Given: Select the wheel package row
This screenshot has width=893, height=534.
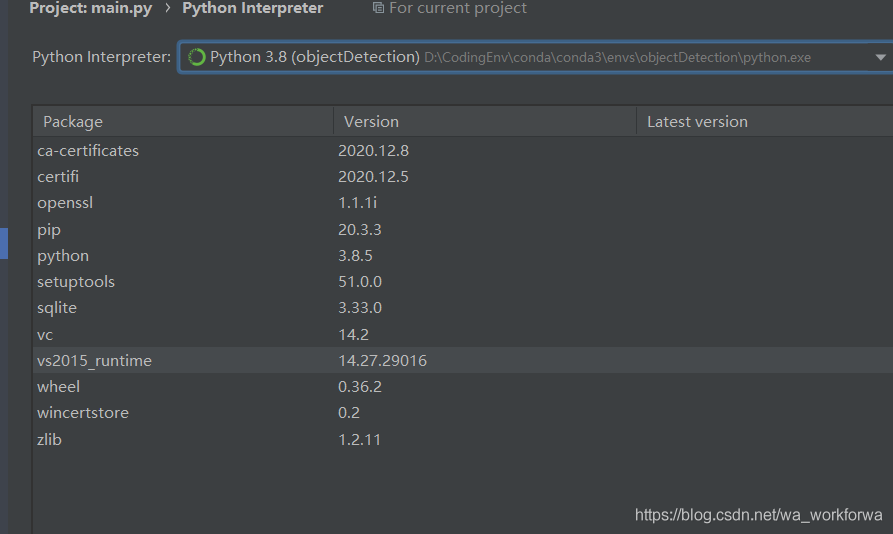Looking at the screenshot, I should (463, 387).
